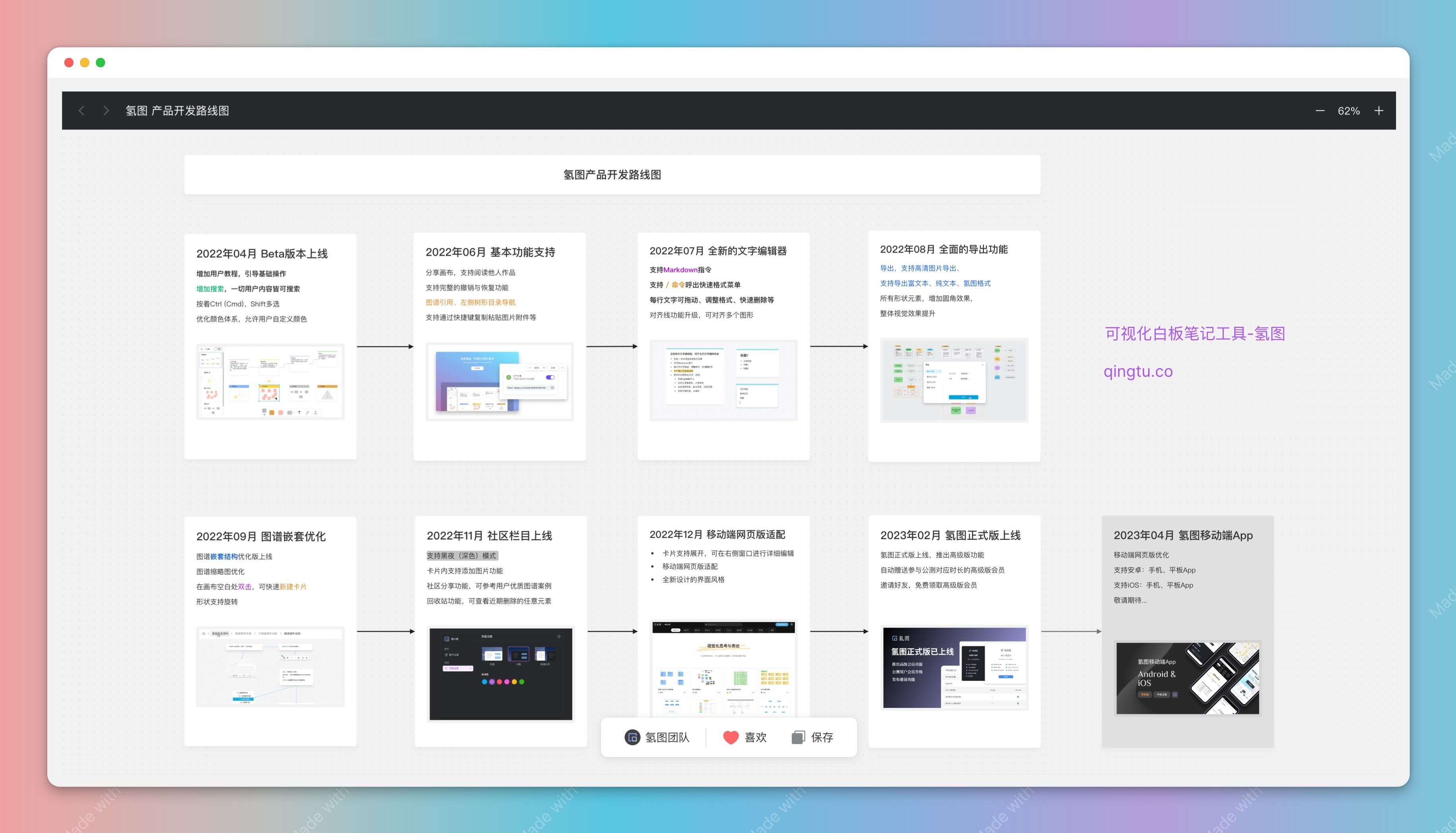The image size is (1456, 833).
Task: Click text 邀请好友，免费领取高级版会员
Action: pos(929,585)
